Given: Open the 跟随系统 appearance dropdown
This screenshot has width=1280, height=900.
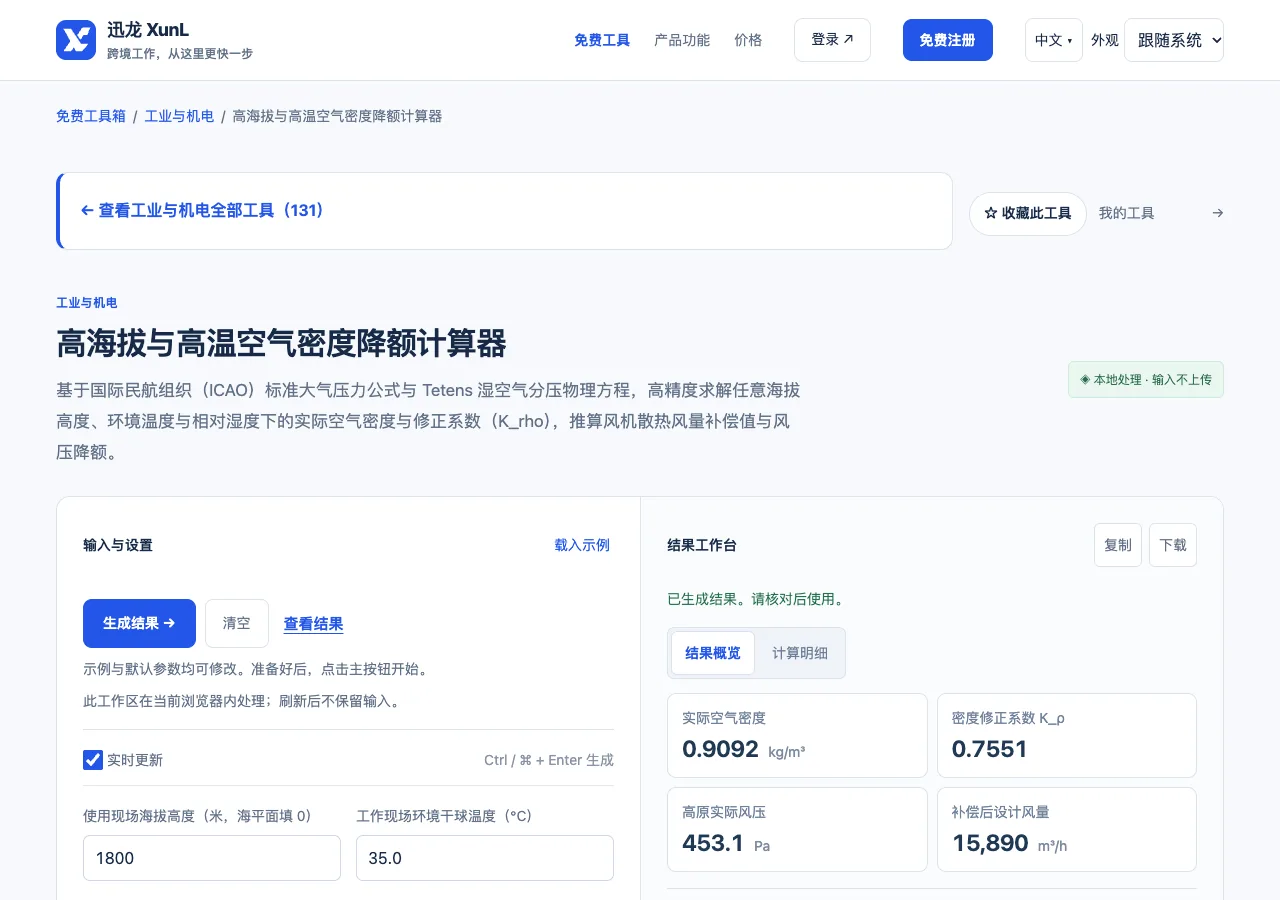Looking at the screenshot, I should point(1174,40).
